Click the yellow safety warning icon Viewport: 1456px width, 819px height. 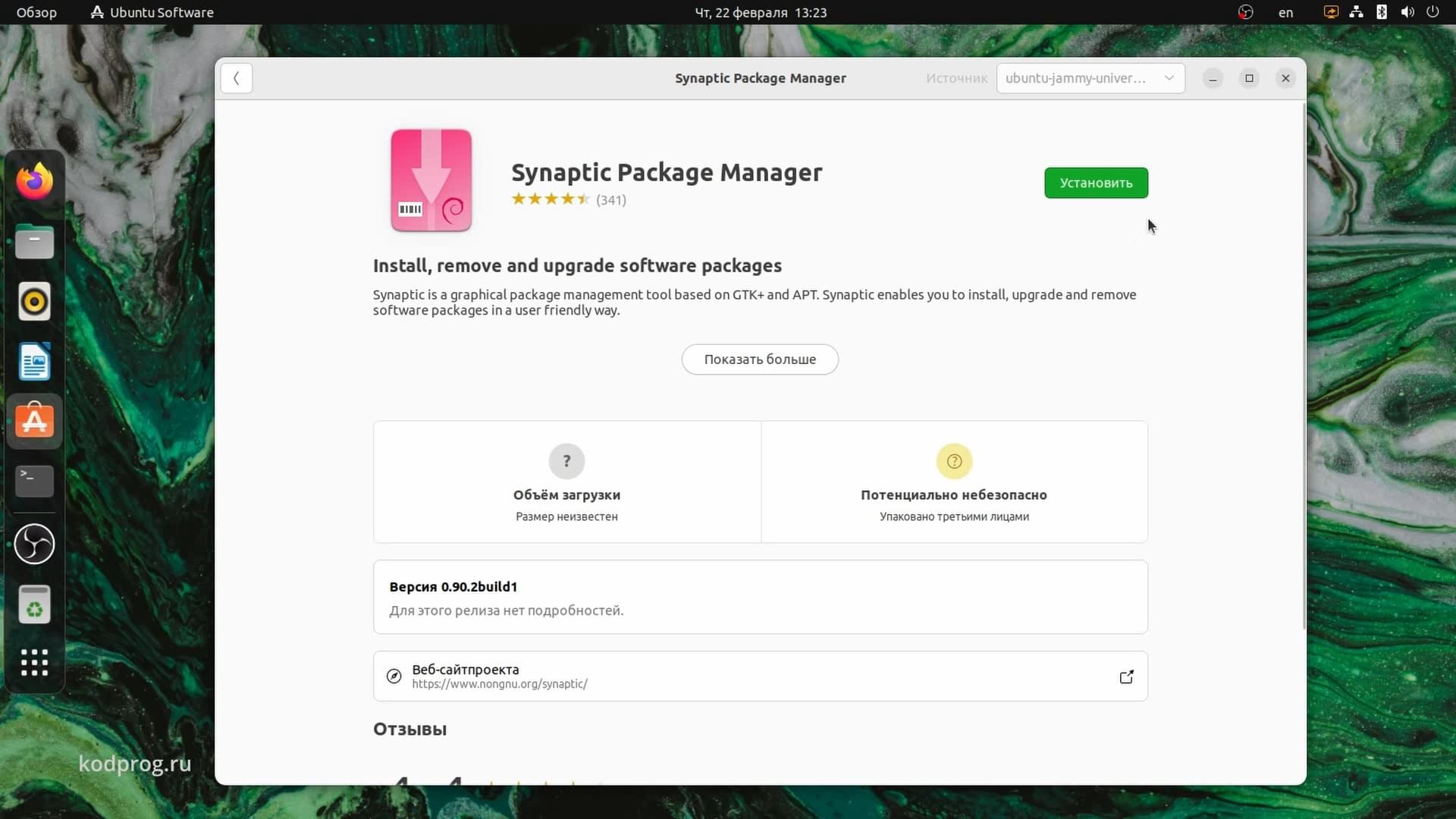point(954,461)
